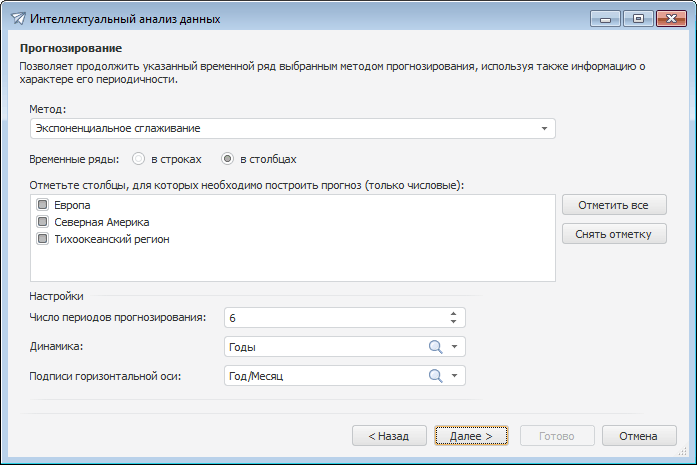This screenshot has height=465, width=697.
Task: Check the Европа column checkbox
Action: tap(43, 205)
